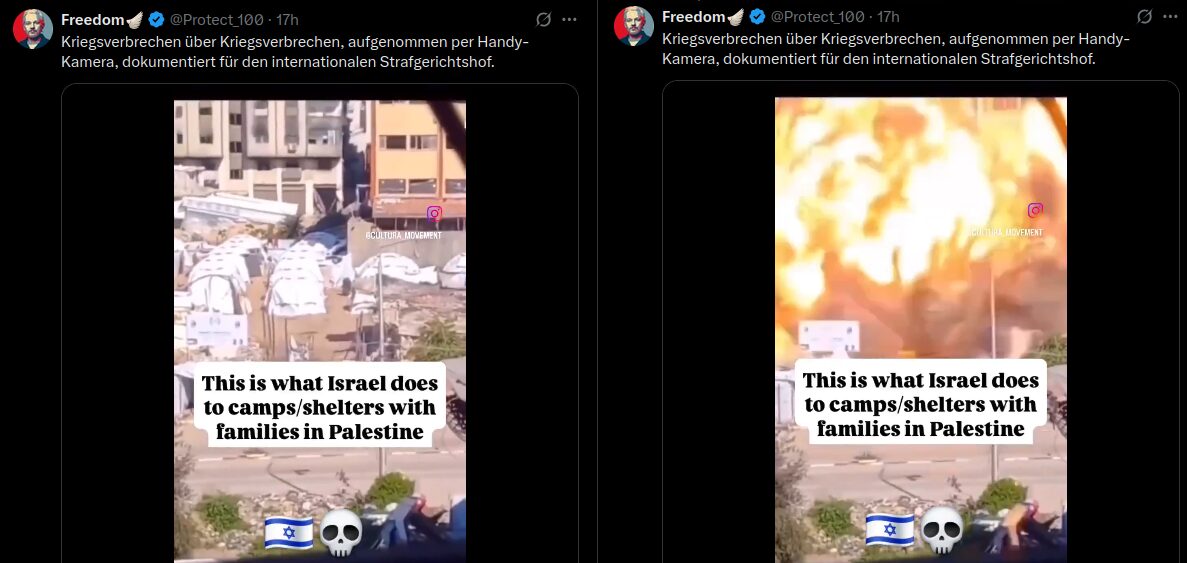Click the blue verified badge in the left tweet

(156, 20)
